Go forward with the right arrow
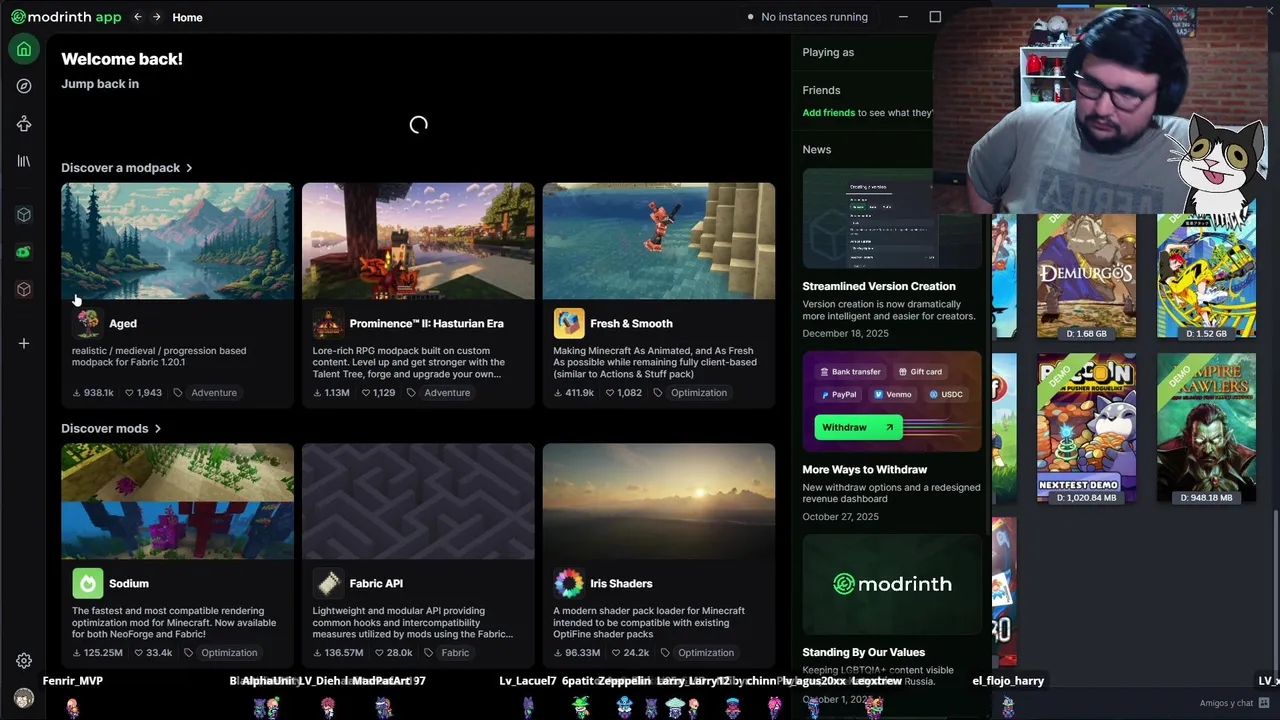This screenshot has height=720, width=1280. coord(156,17)
